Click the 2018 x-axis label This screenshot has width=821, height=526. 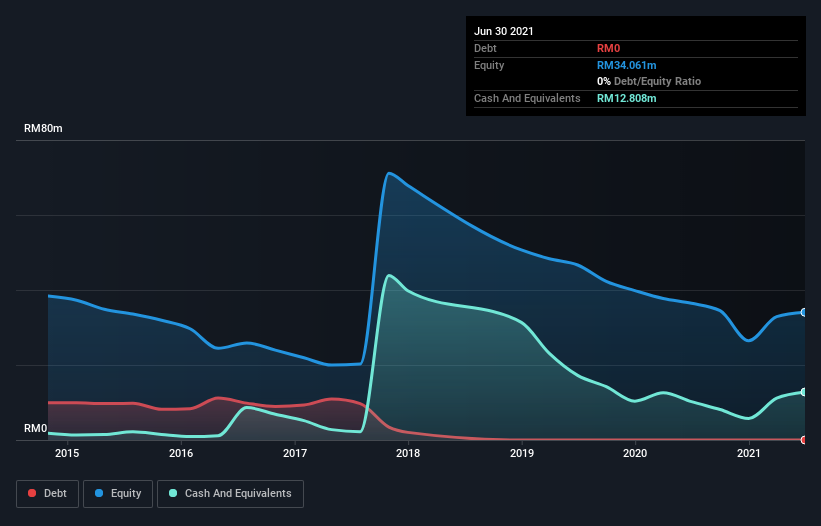[408, 453]
